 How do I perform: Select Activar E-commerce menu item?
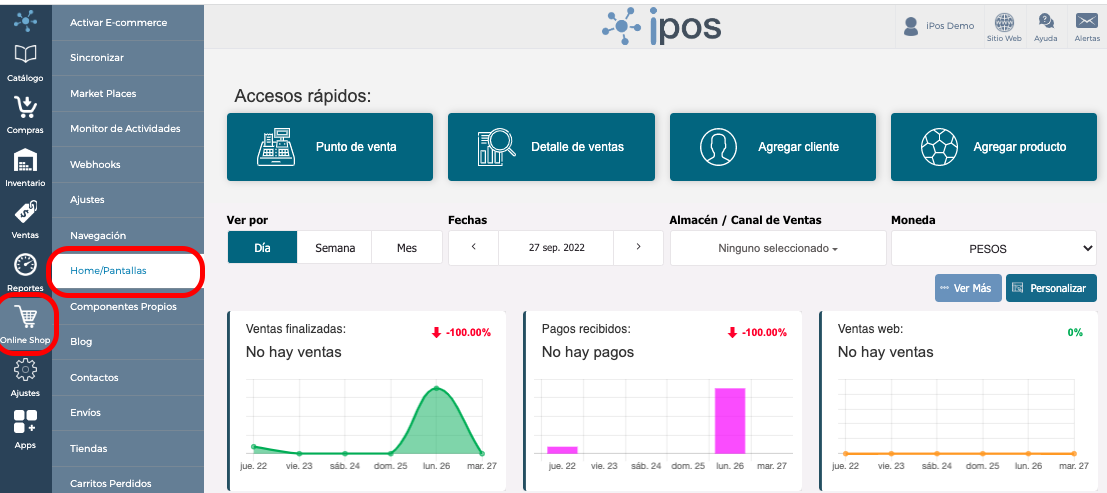point(128,23)
